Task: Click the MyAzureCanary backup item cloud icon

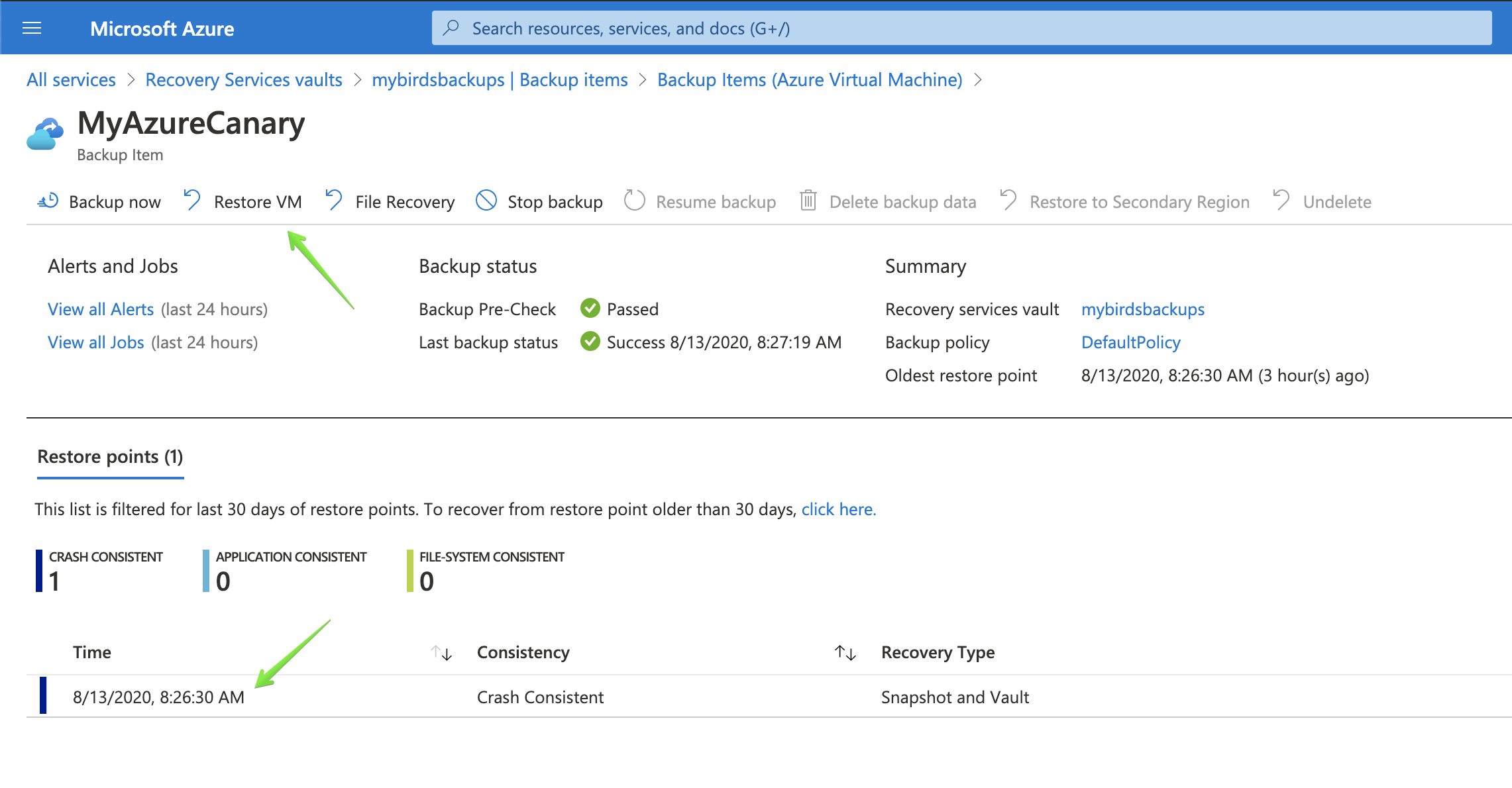Action: [x=45, y=134]
